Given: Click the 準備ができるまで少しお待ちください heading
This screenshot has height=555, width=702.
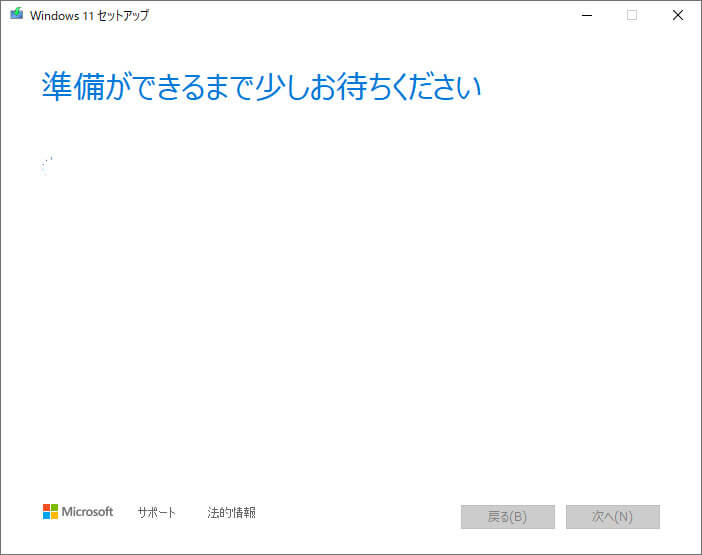Looking at the screenshot, I should click(x=261, y=86).
